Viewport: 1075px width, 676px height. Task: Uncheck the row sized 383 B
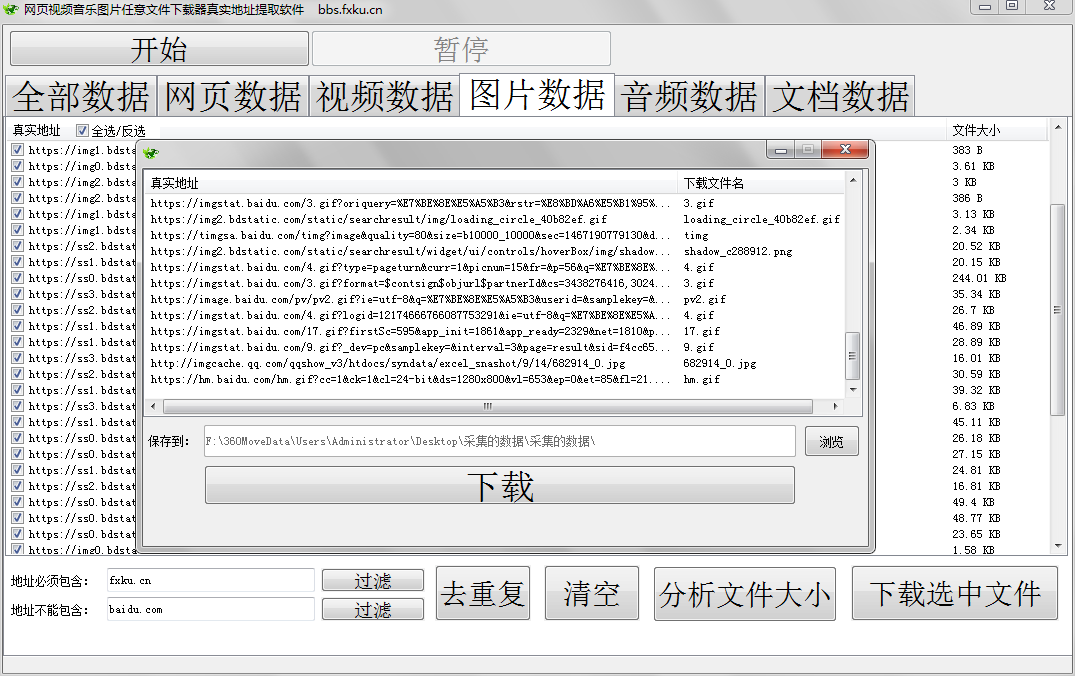[17, 149]
